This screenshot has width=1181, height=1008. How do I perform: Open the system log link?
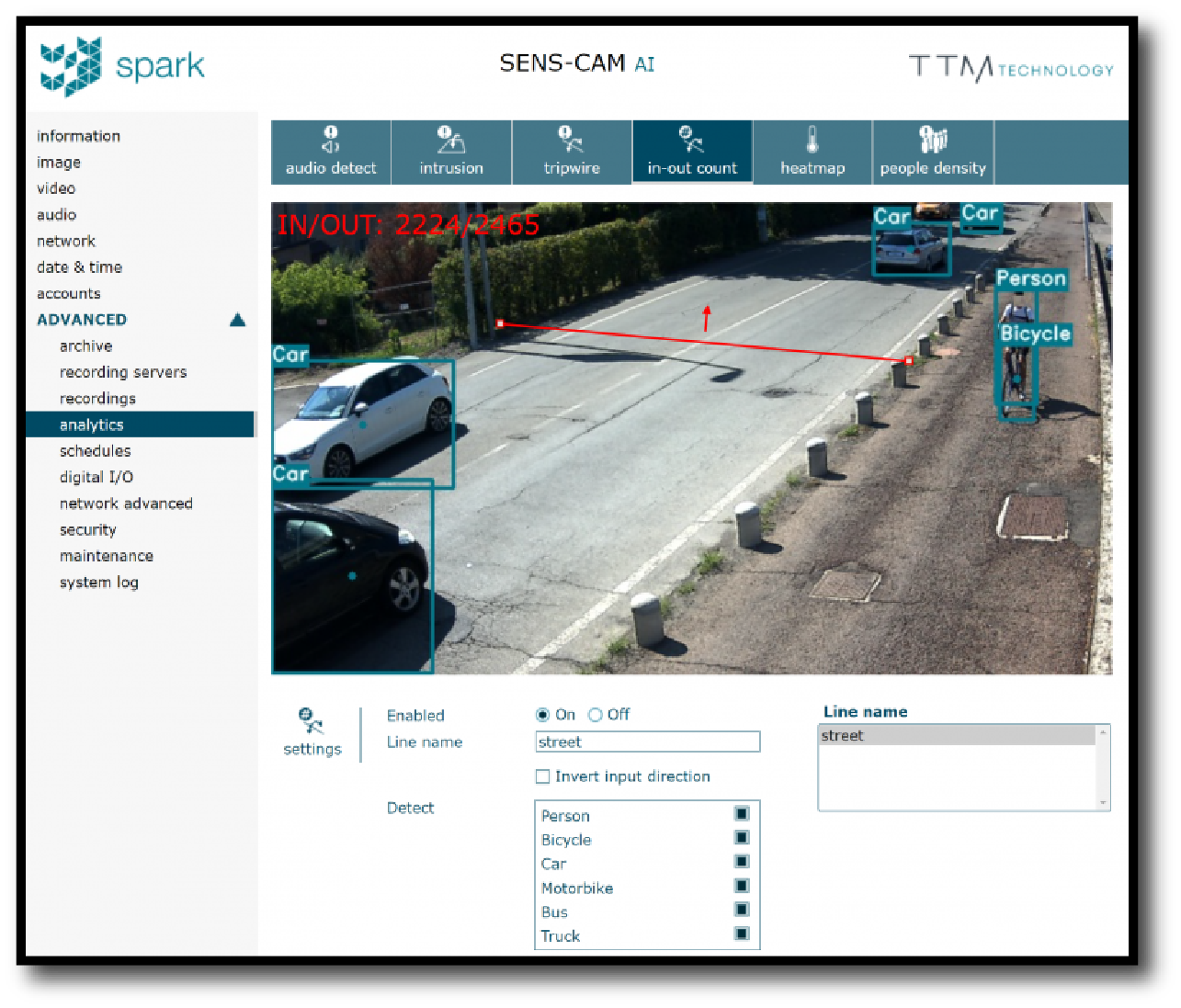point(99,583)
